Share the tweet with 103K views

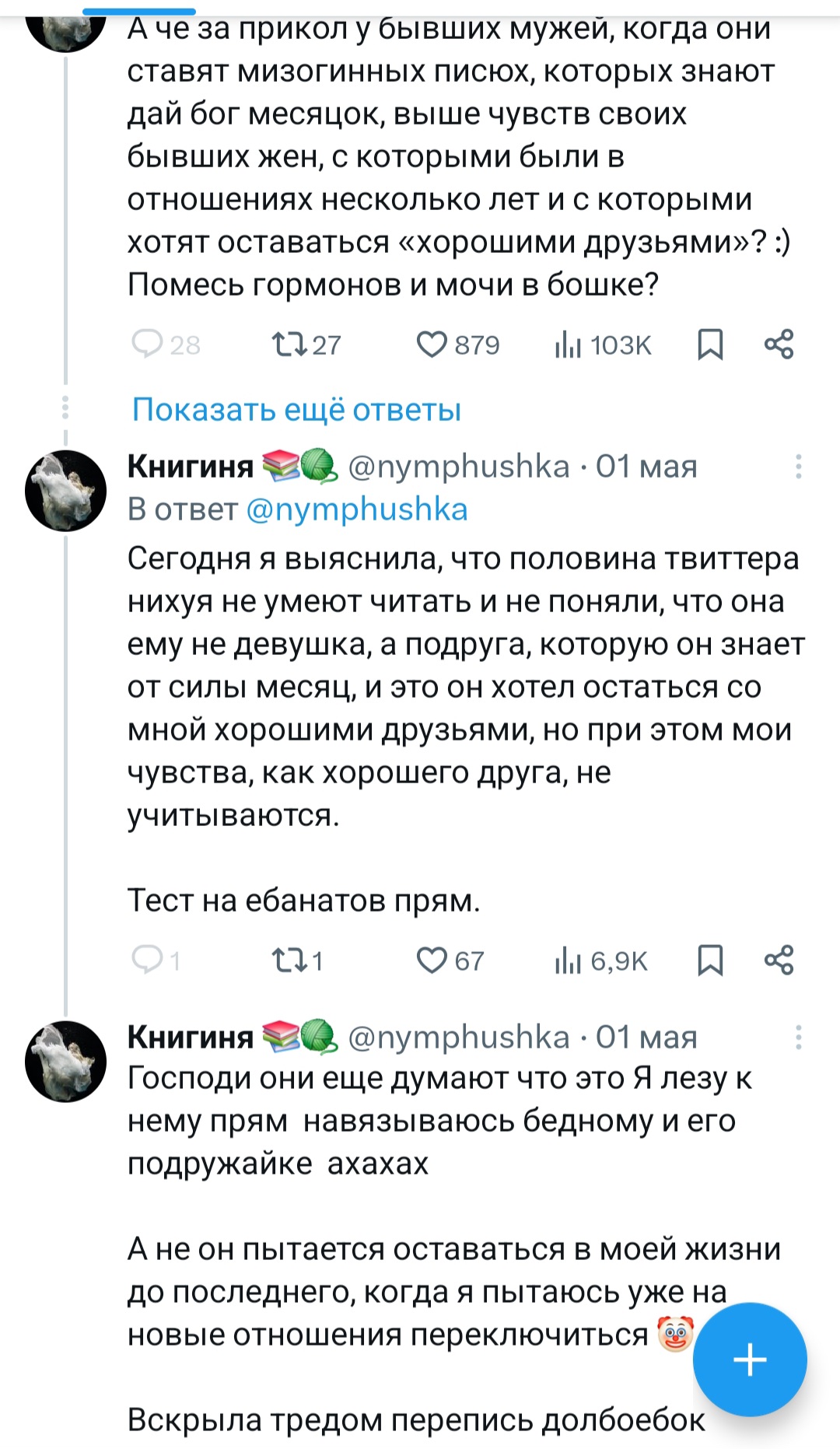point(779,344)
